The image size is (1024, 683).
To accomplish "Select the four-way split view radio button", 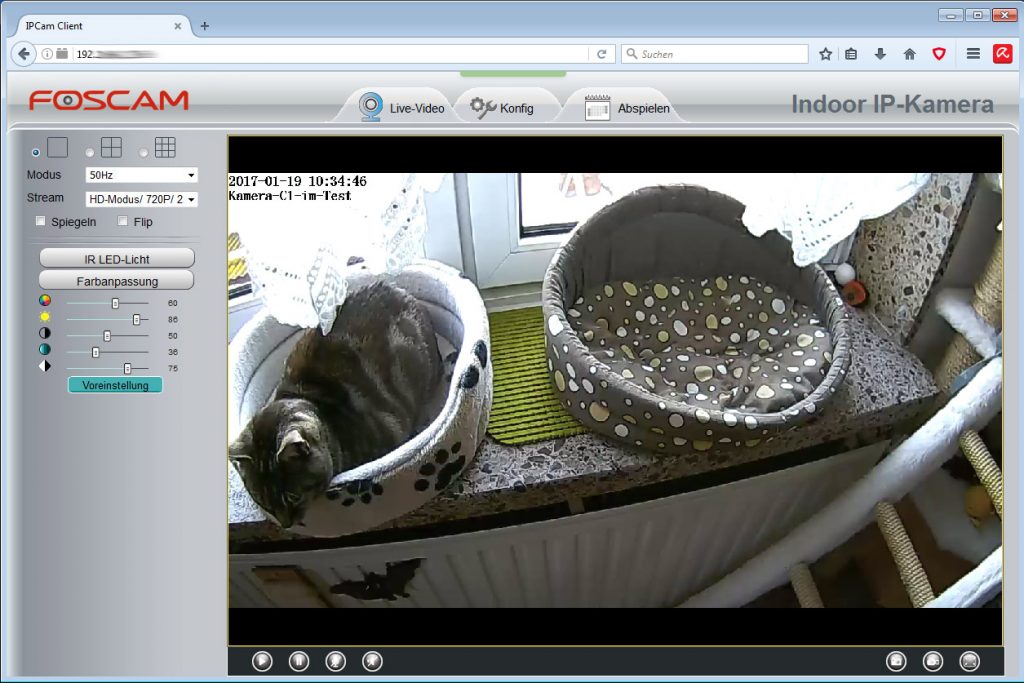I will pyautogui.click(x=90, y=152).
